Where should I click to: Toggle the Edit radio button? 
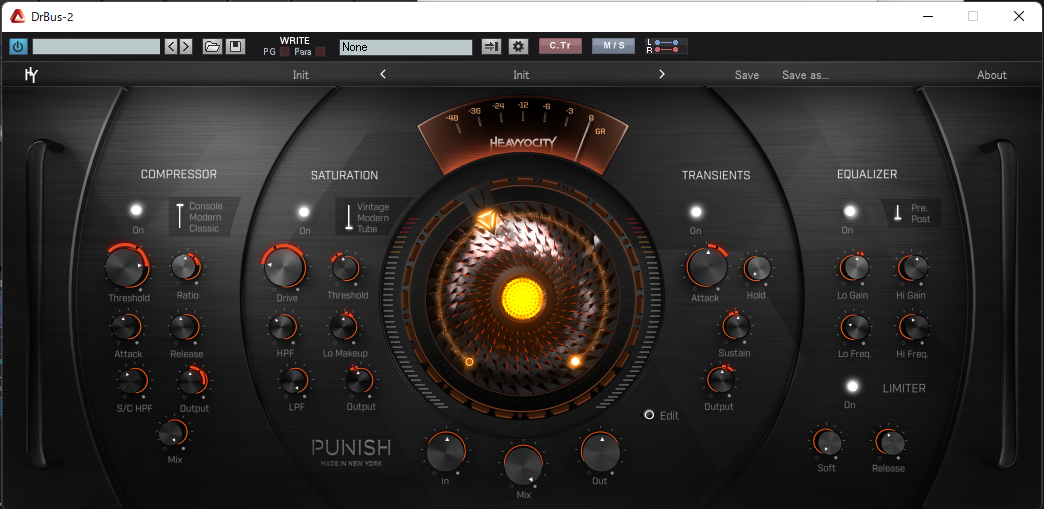pyautogui.click(x=649, y=414)
